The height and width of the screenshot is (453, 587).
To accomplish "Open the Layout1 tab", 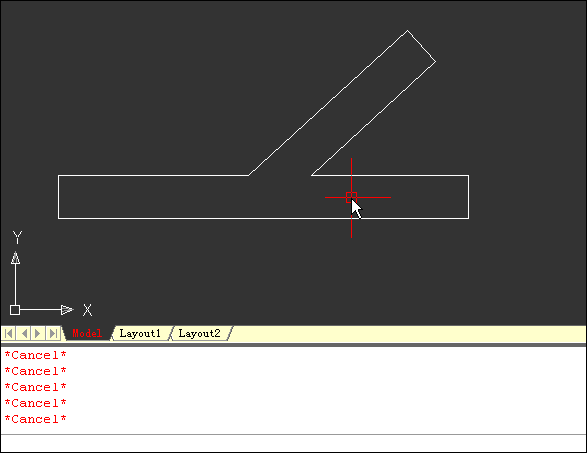I will click(x=140, y=333).
